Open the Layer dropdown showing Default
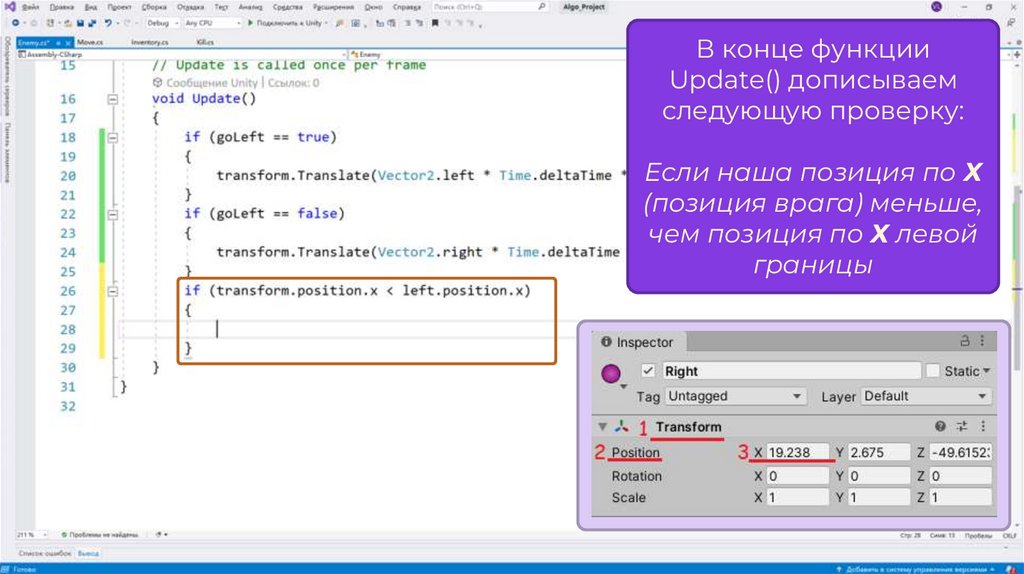Image resolution: width=1024 pixels, height=574 pixels. (925, 396)
